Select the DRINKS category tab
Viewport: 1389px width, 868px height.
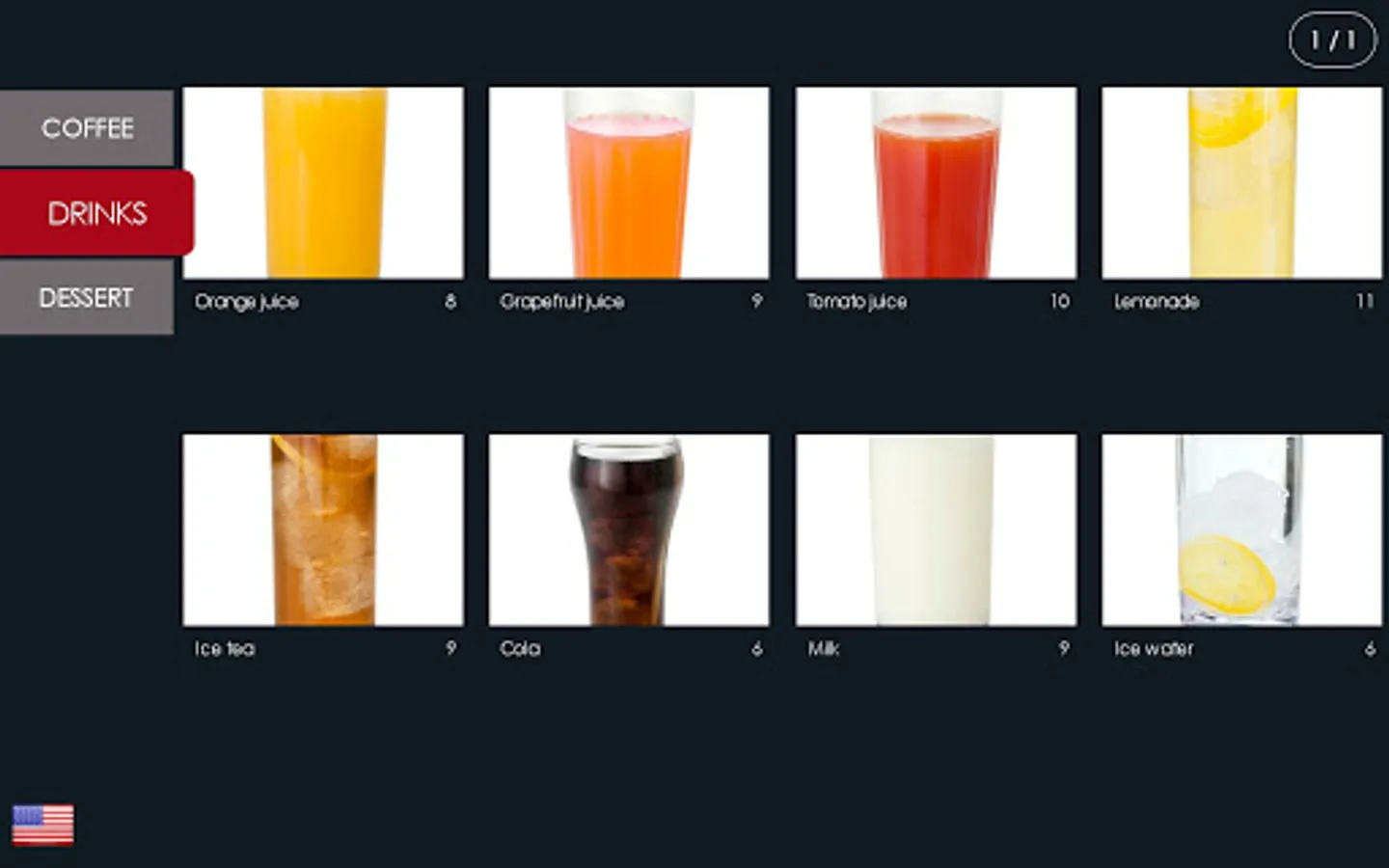pyautogui.click(x=96, y=213)
